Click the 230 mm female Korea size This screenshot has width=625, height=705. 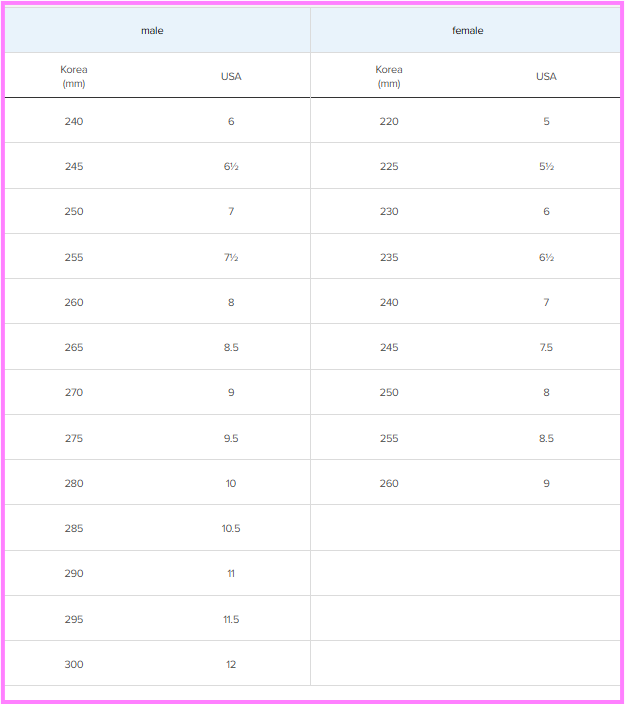(x=389, y=211)
